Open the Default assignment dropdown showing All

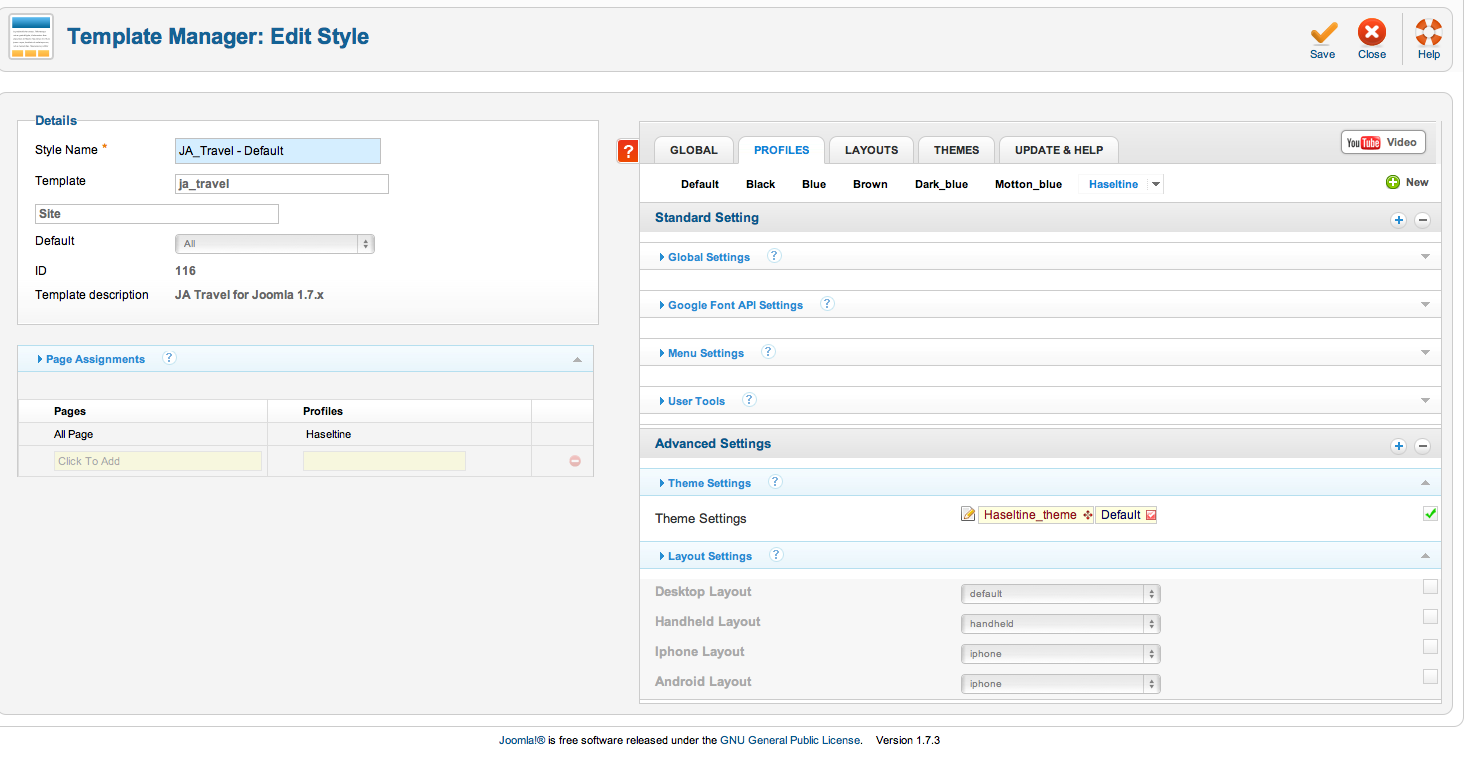pyautogui.click(x=275, y=244)
